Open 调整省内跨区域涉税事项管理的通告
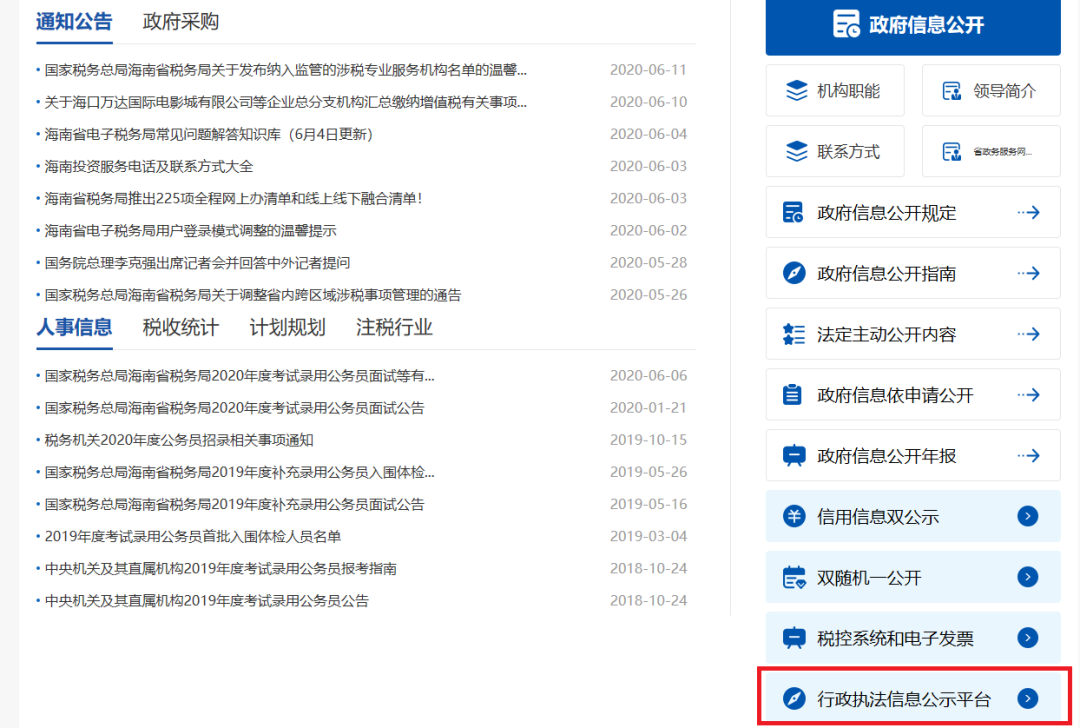This screenshot has height=728, width=1080. pyautogui.click(x=253, y=295)
